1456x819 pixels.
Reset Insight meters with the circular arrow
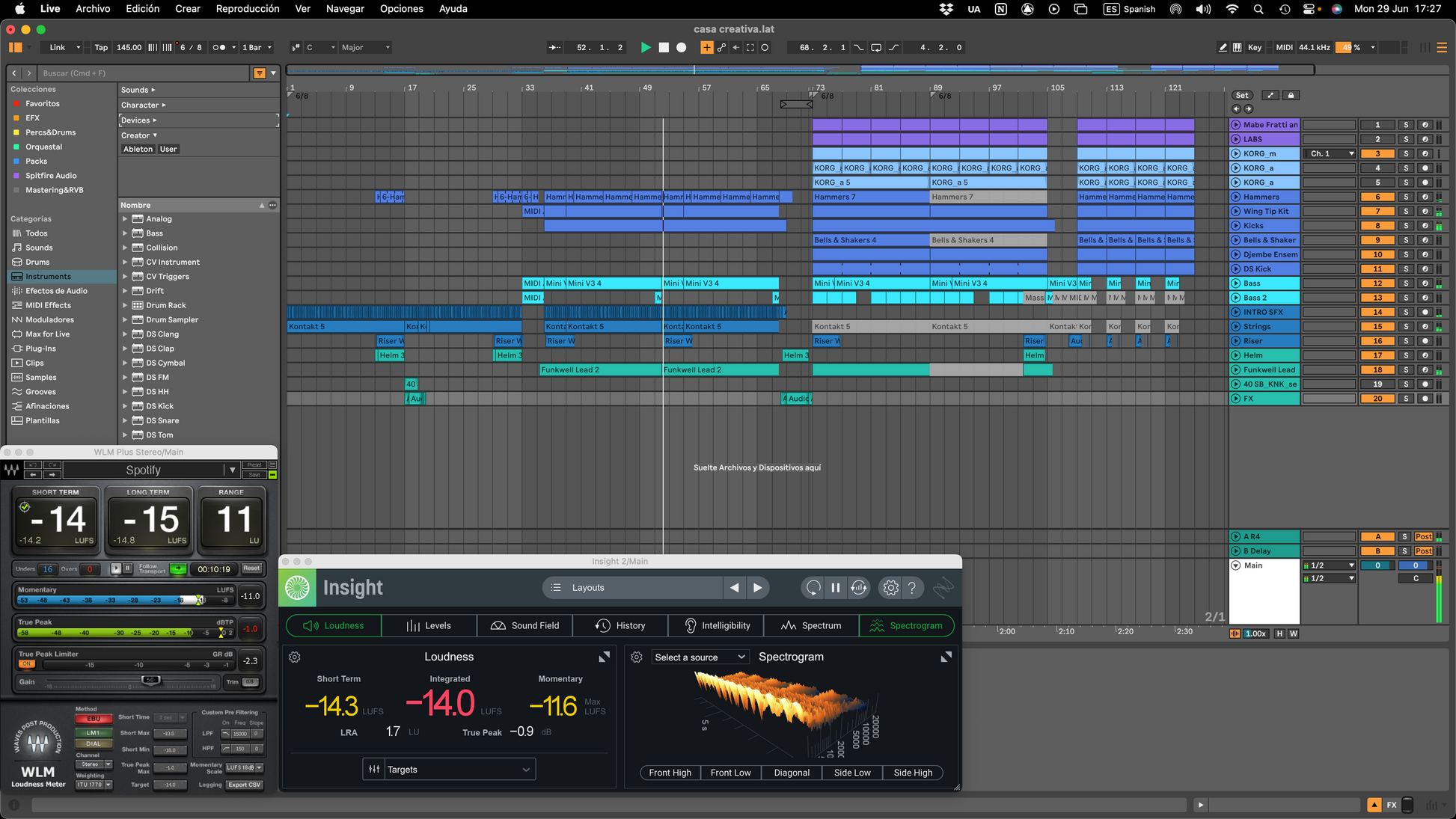click(x=813, y=587)
